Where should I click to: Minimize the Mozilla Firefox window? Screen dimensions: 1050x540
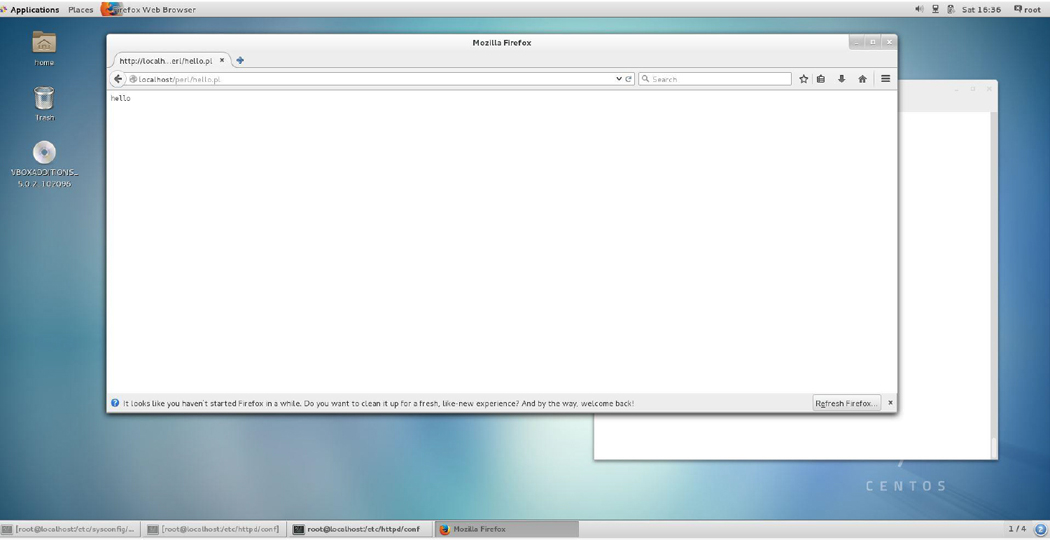point(856,42)
